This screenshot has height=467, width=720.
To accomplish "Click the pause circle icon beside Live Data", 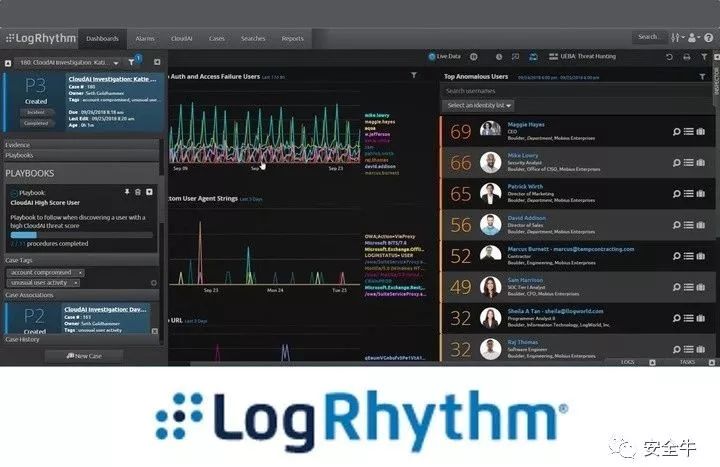I will [473, 57].
